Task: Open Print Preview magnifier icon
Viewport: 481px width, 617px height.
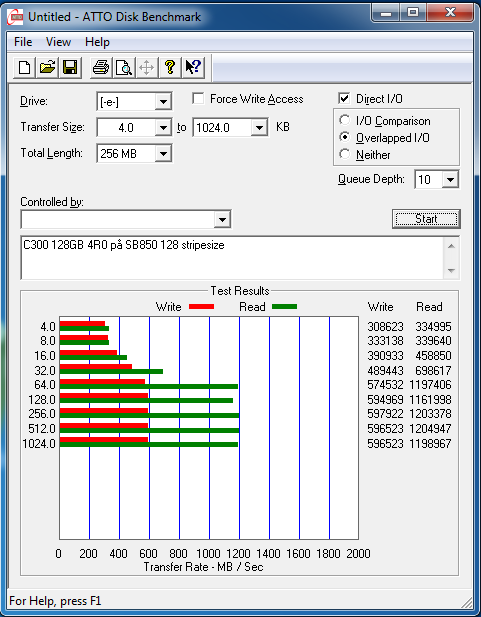Action: coord(124,68)
